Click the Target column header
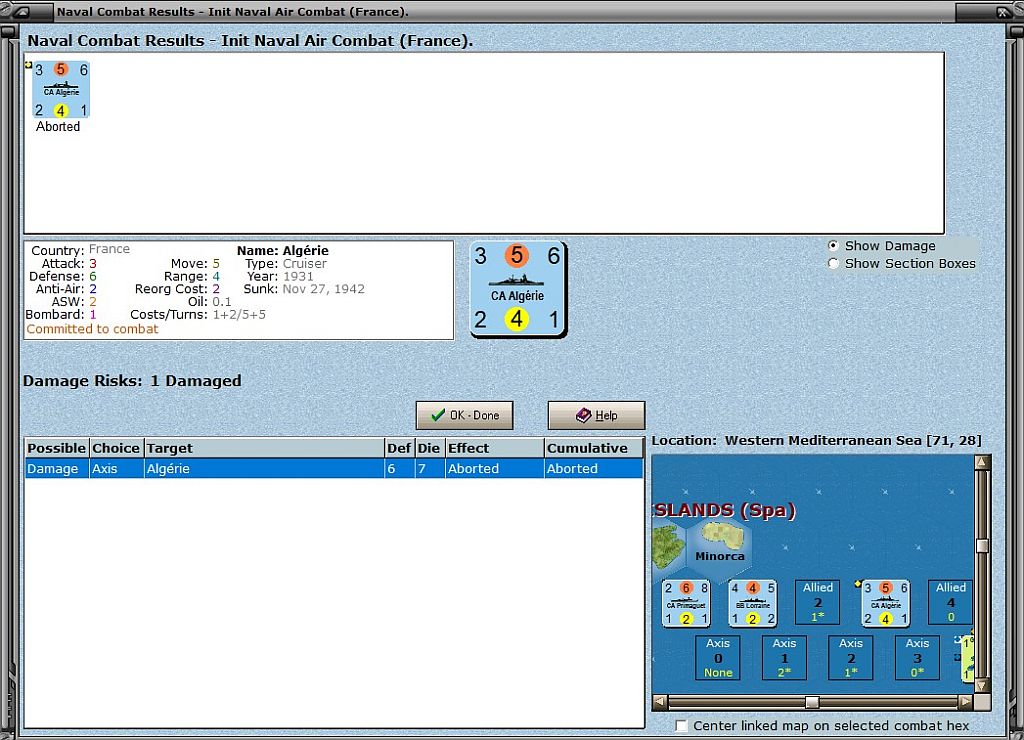 tap(264, 448)
